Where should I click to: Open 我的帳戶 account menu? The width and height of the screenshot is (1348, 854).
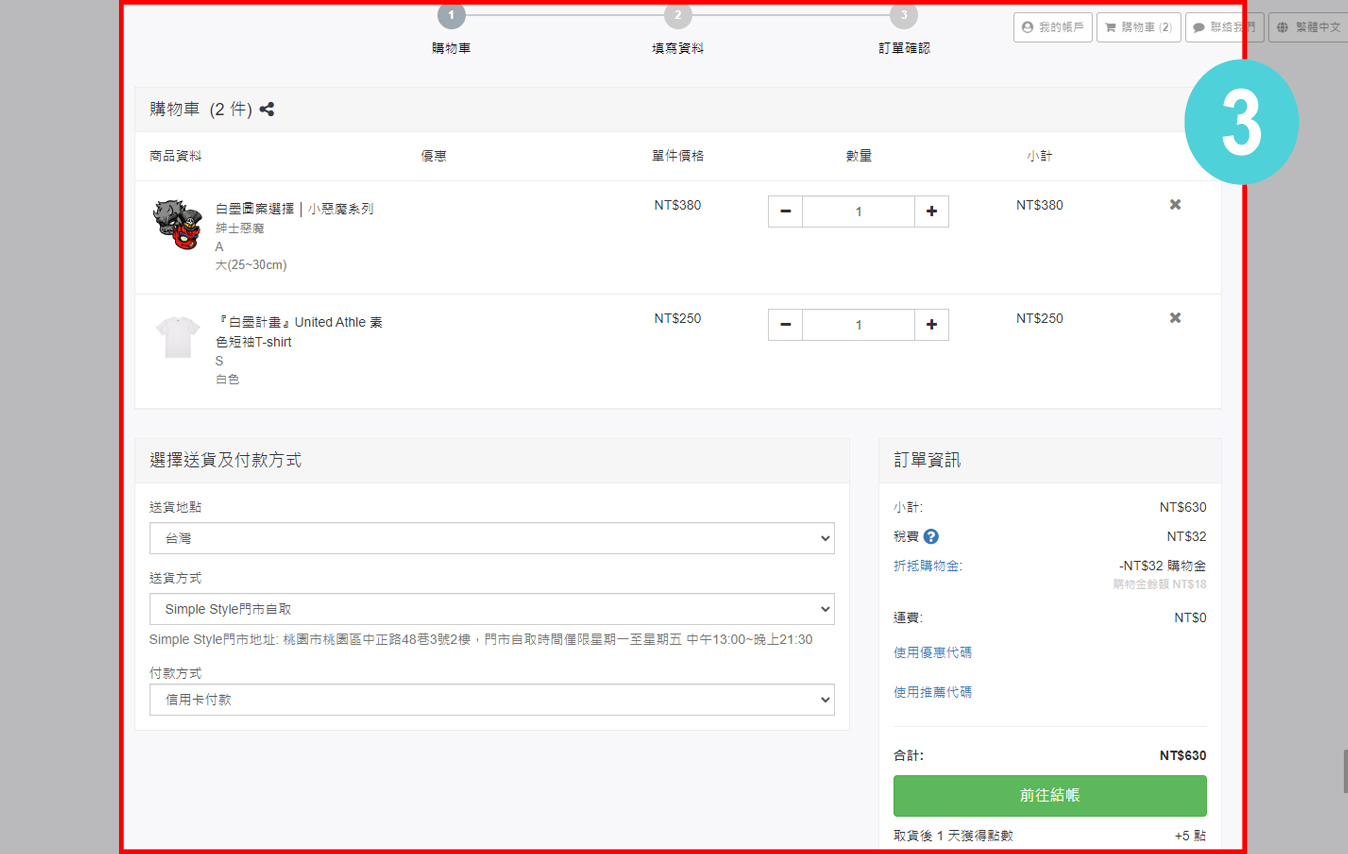(1052, 28)
